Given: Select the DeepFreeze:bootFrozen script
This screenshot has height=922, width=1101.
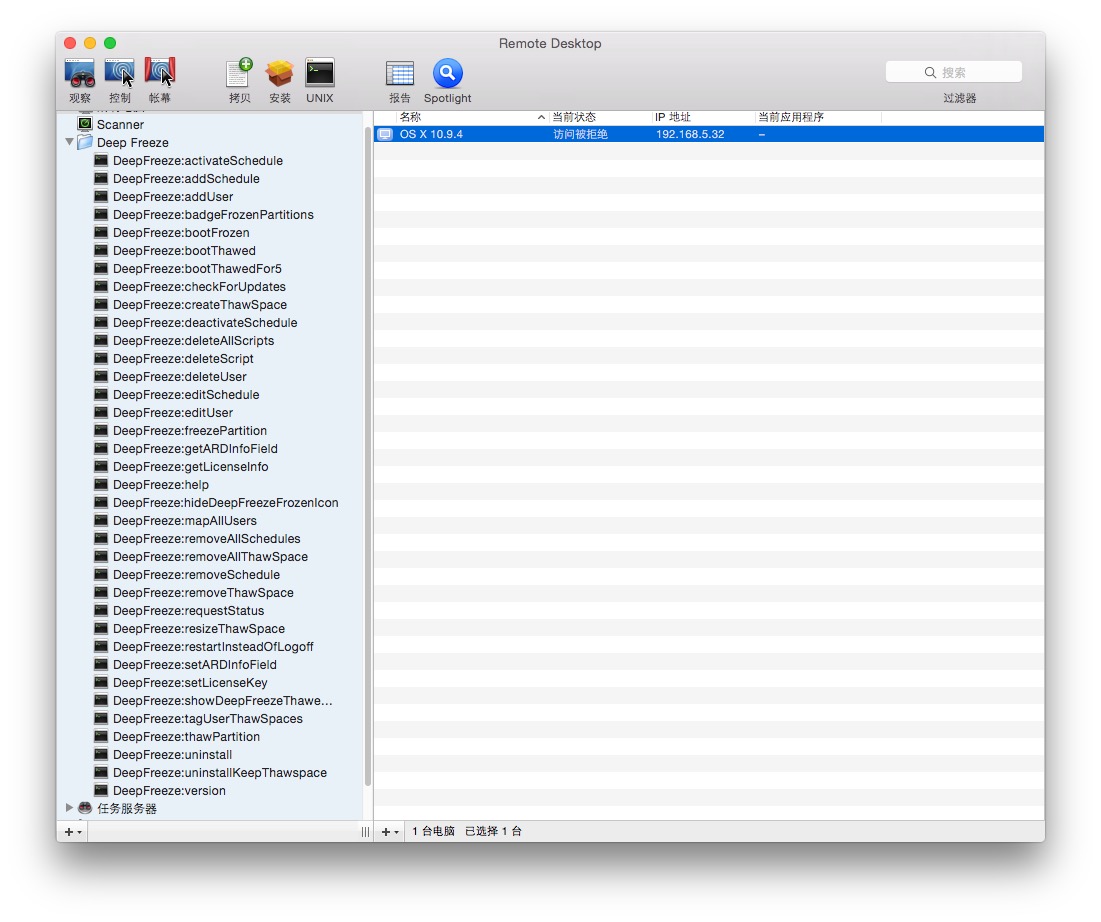Looking at the screenshot, I should pyautogui.click(x=181, y=233).
